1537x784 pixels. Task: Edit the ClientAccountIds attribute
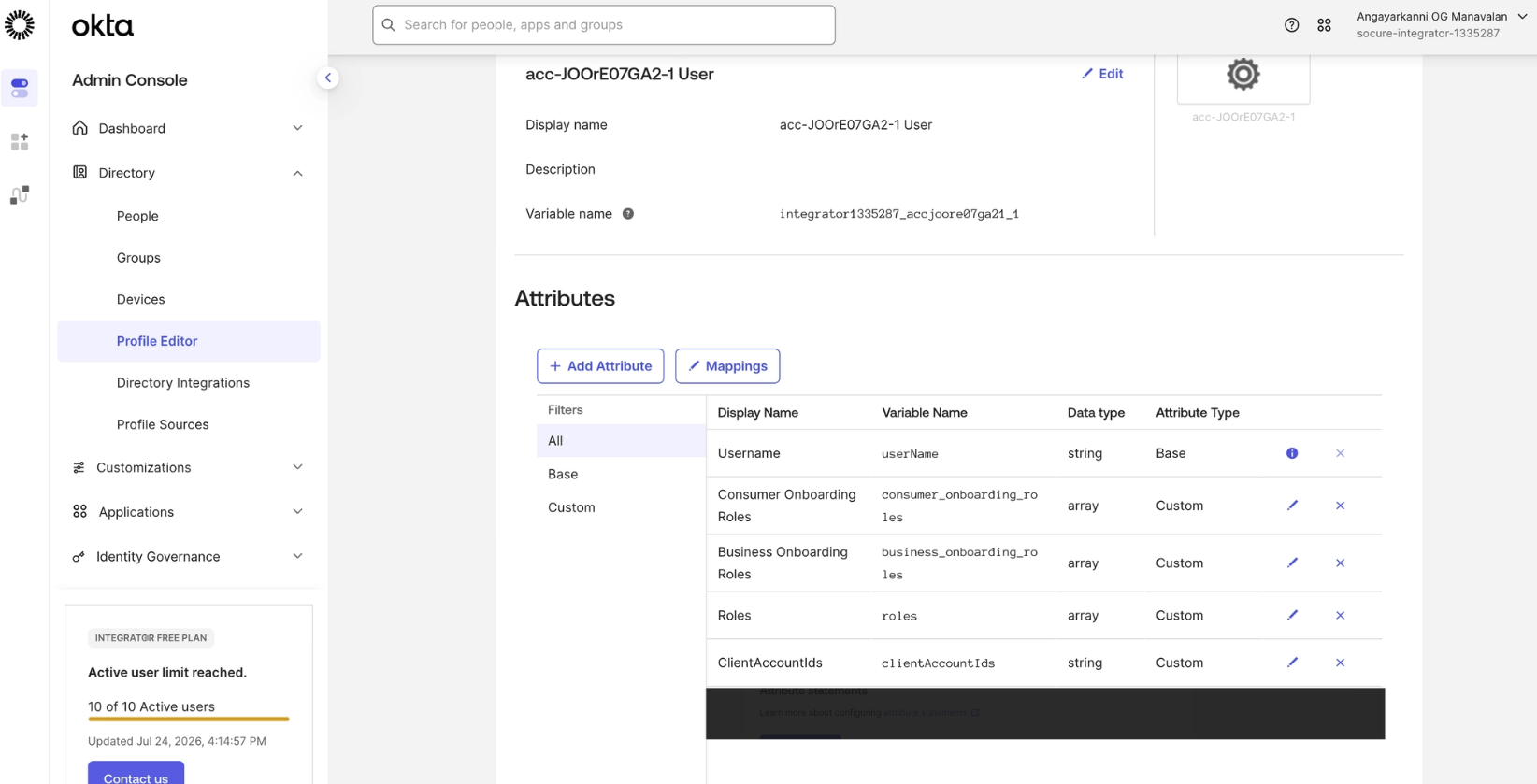coord(1292,663)
